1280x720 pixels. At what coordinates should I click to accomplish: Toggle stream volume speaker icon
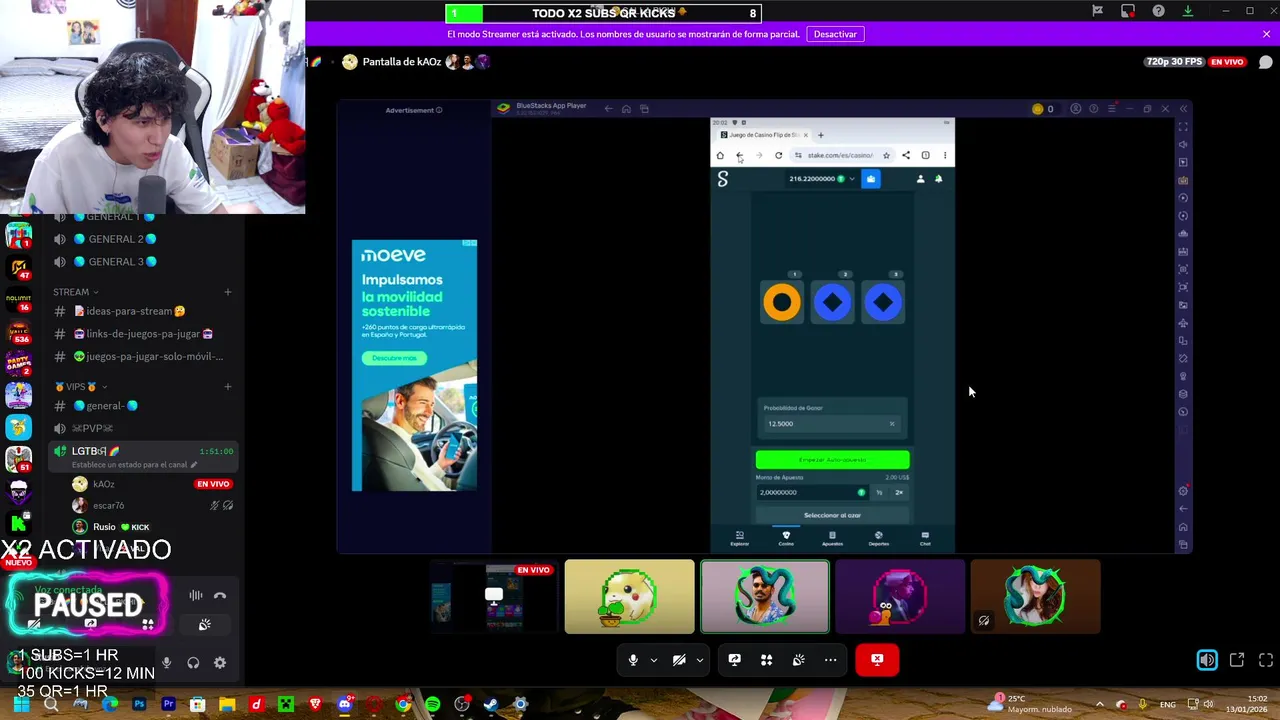point(1207,660)
